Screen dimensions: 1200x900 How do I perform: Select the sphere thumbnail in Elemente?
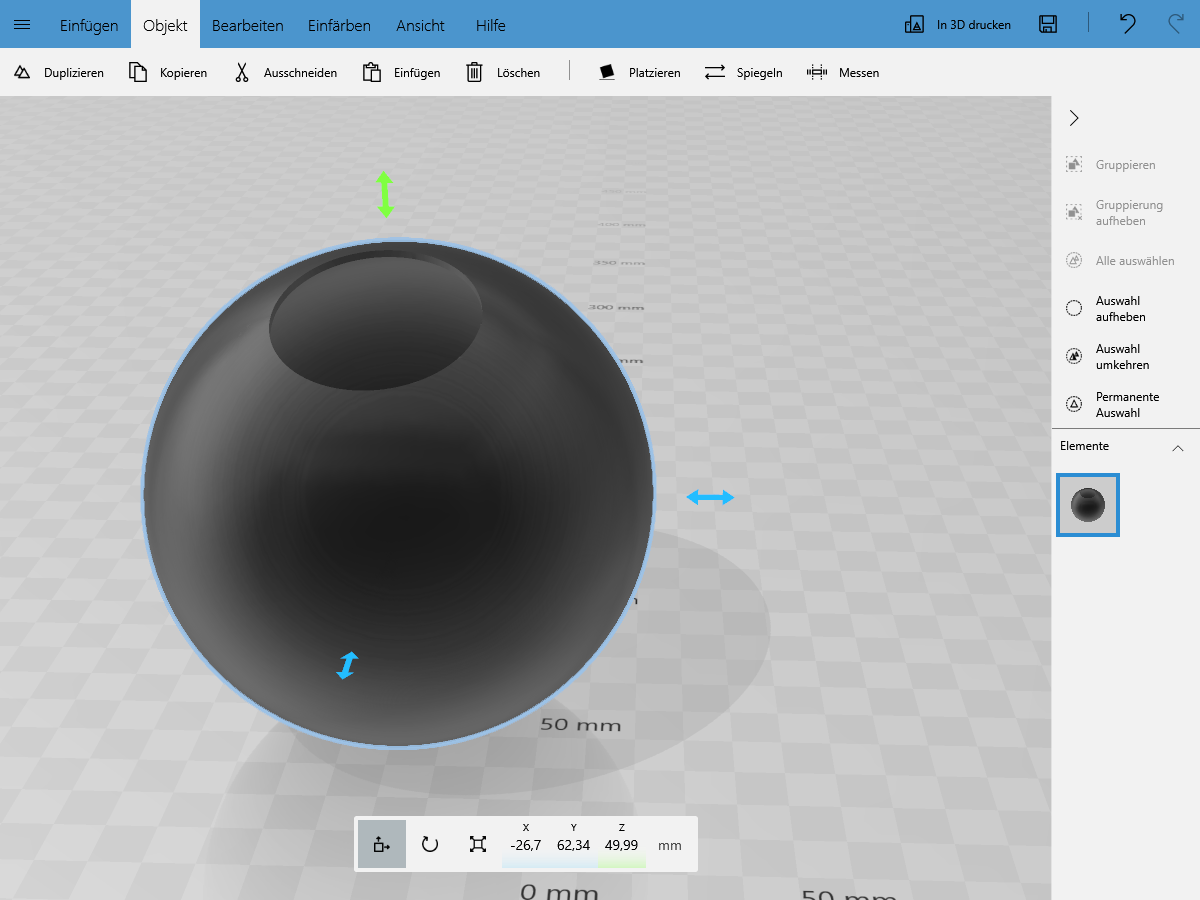(x=1088, y=505)
